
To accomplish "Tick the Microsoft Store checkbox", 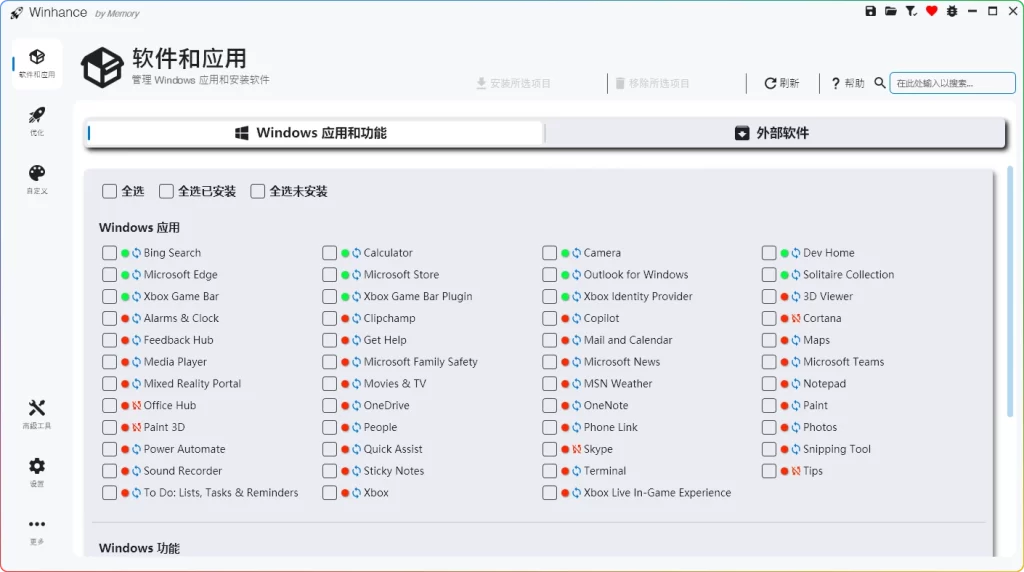I will tap(329, 275).
